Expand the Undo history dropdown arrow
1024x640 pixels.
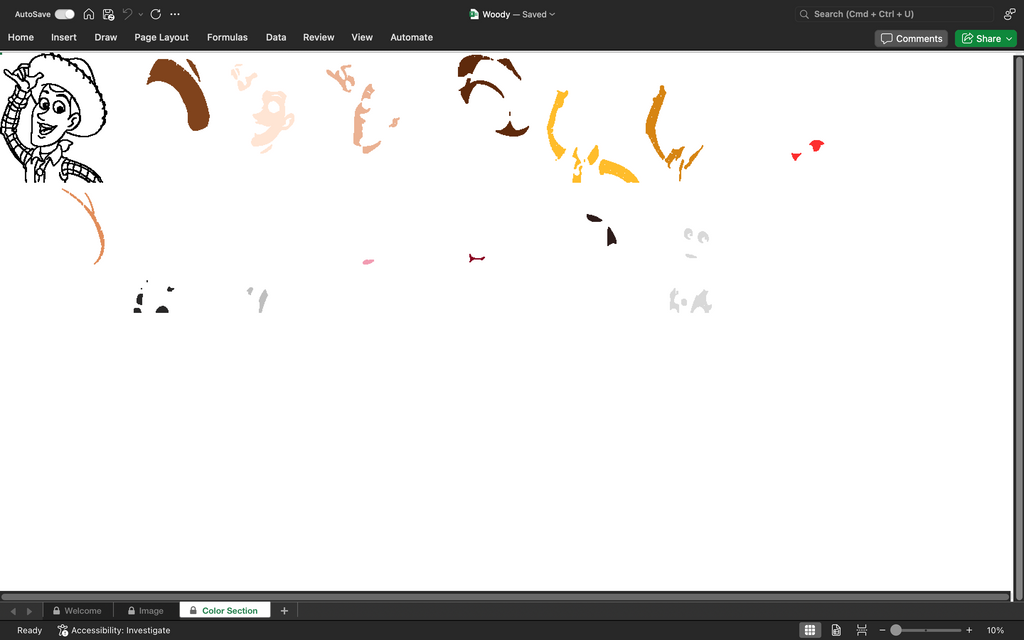[x=140, y=14]
